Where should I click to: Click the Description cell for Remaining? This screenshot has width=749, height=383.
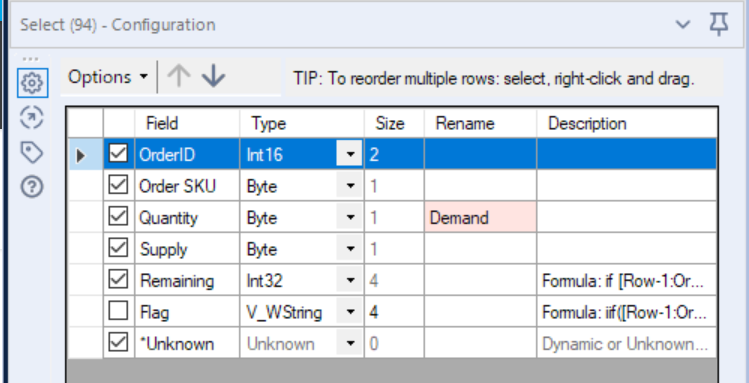pos(627,280)
